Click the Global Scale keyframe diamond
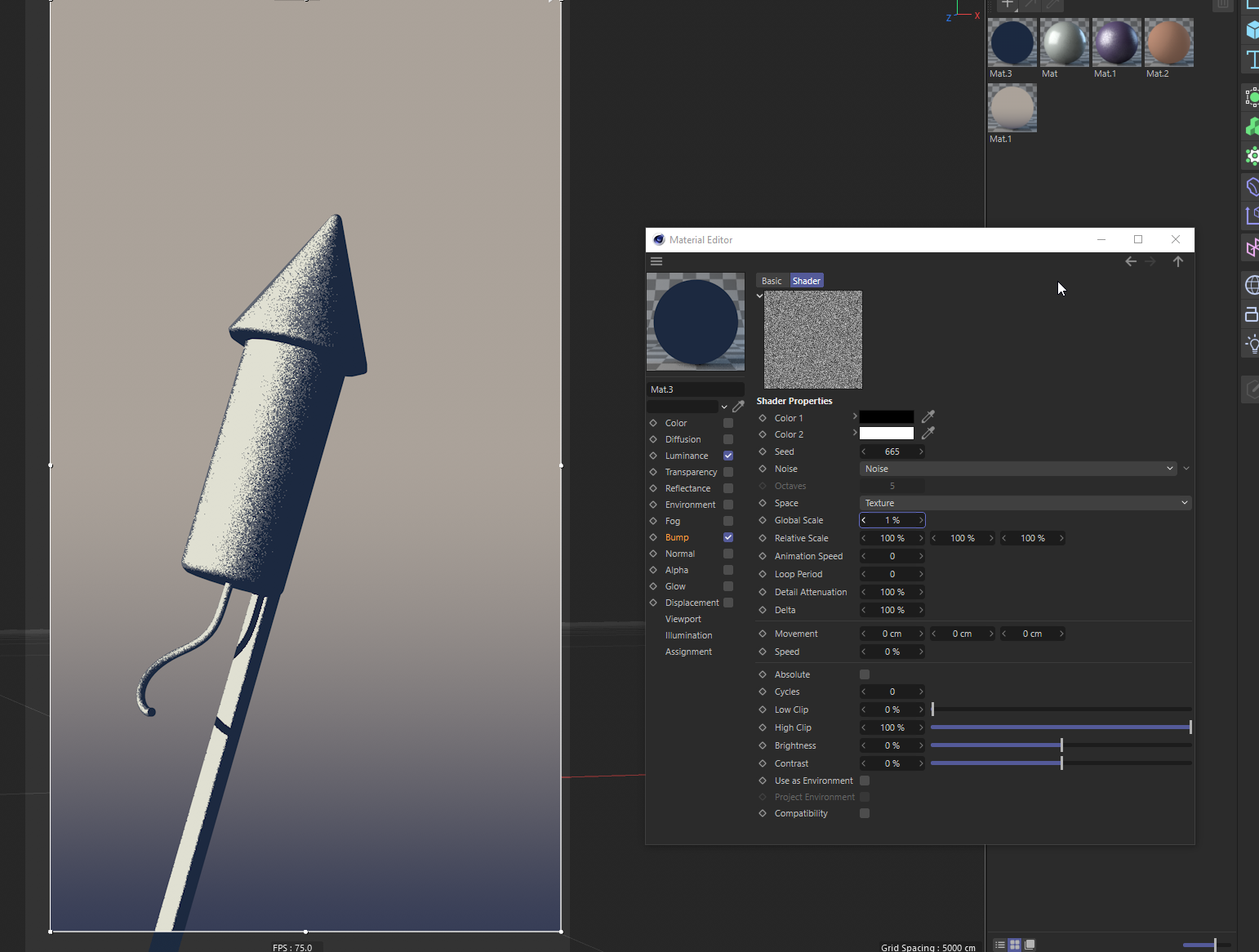This screenshot has width=1259, height=952. (x=763, y=520)
